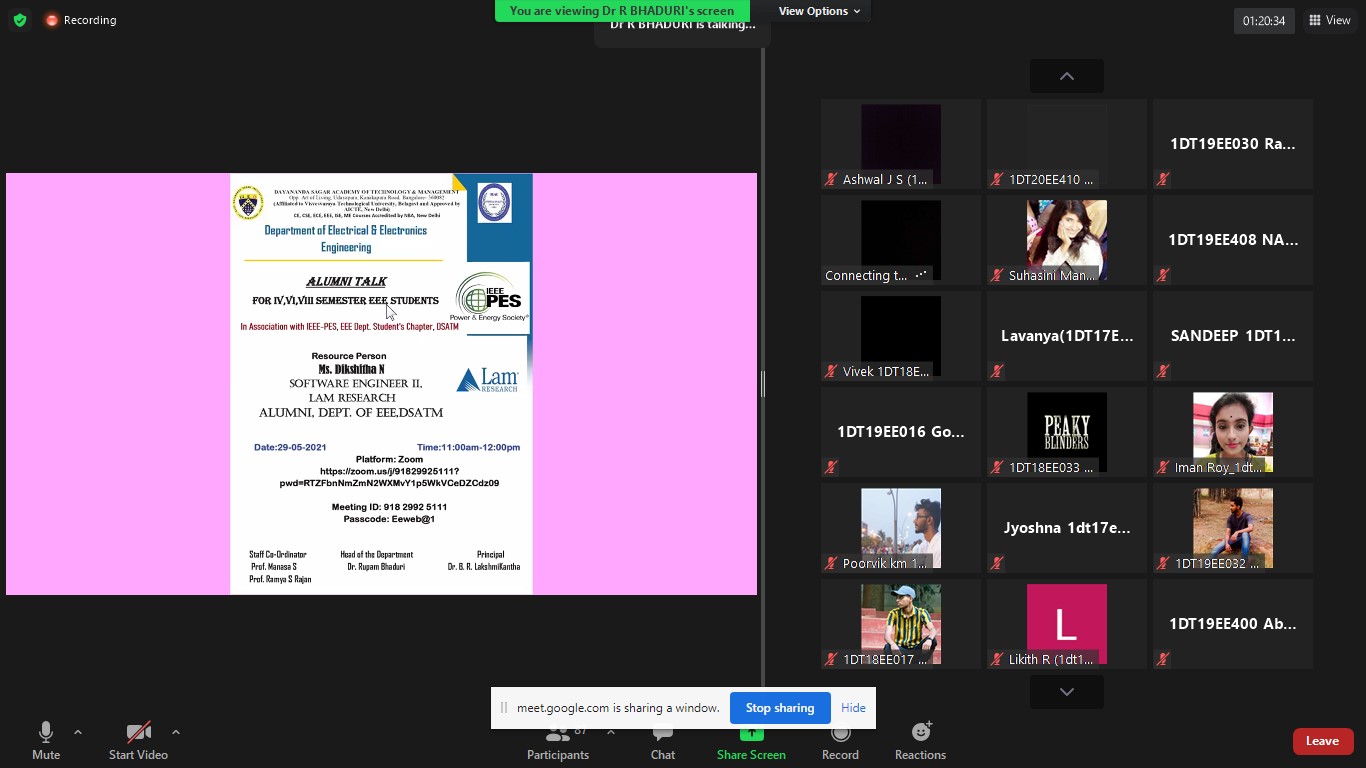Select the Ashwal J S participant tile
Viewport: 1366px width, 768px height.
901,144
